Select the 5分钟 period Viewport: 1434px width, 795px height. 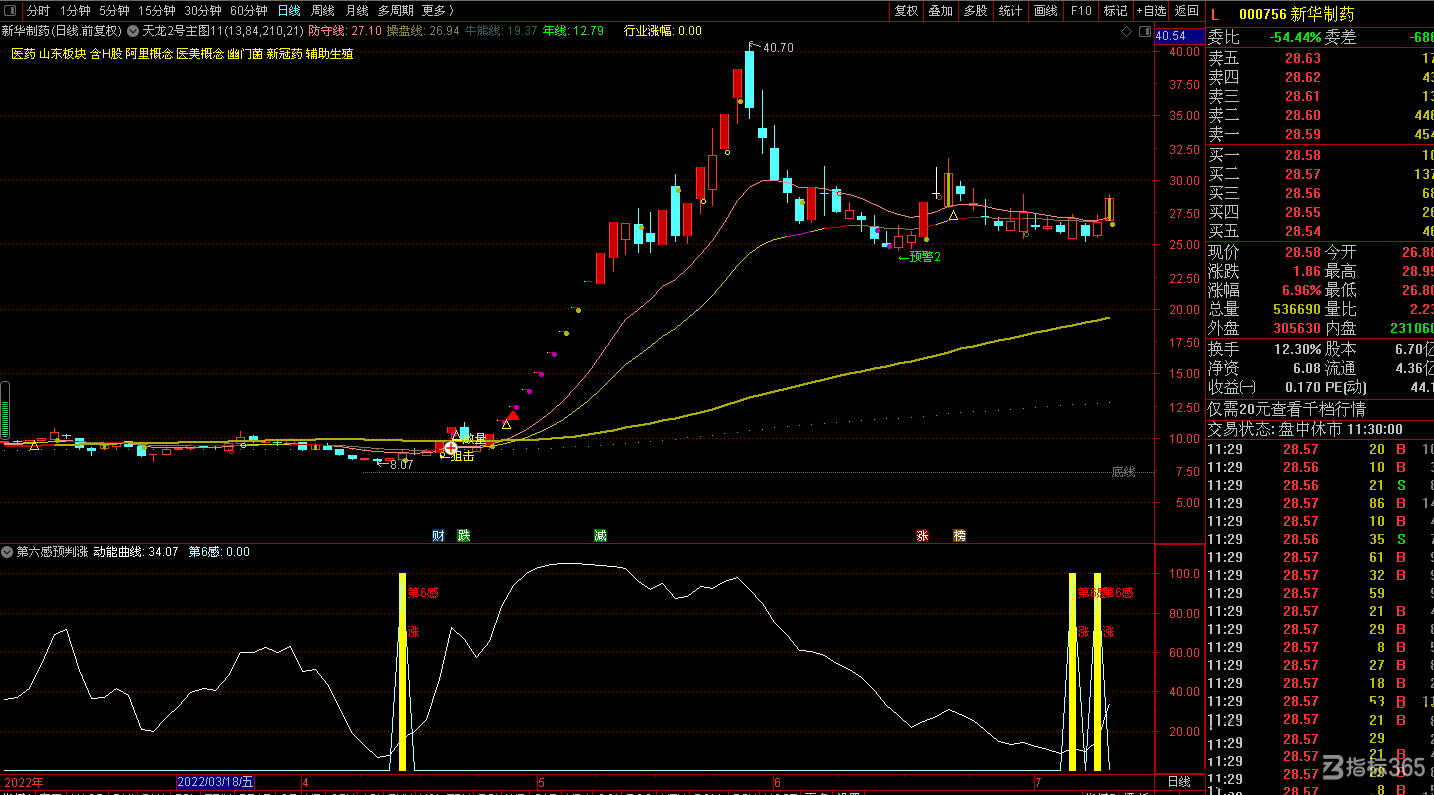click(114, 11)
